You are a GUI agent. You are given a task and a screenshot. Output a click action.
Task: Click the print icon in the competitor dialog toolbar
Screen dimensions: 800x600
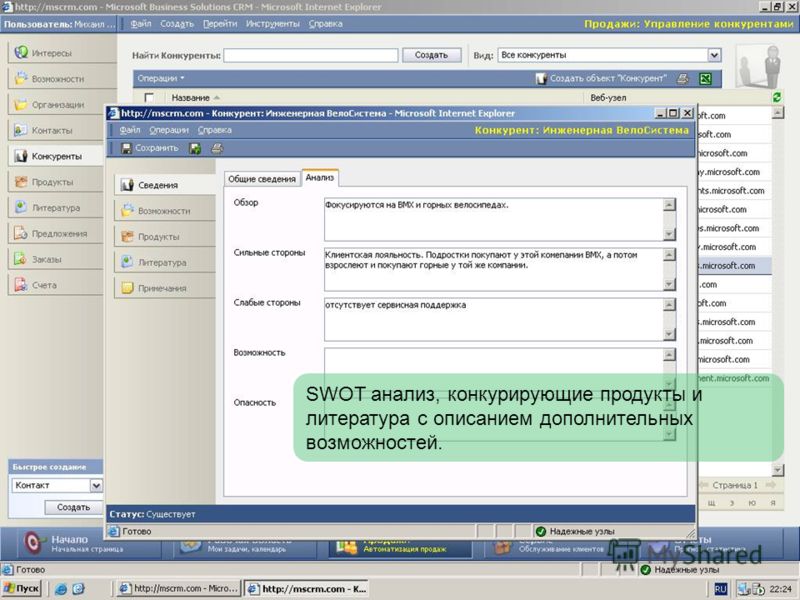217,148
